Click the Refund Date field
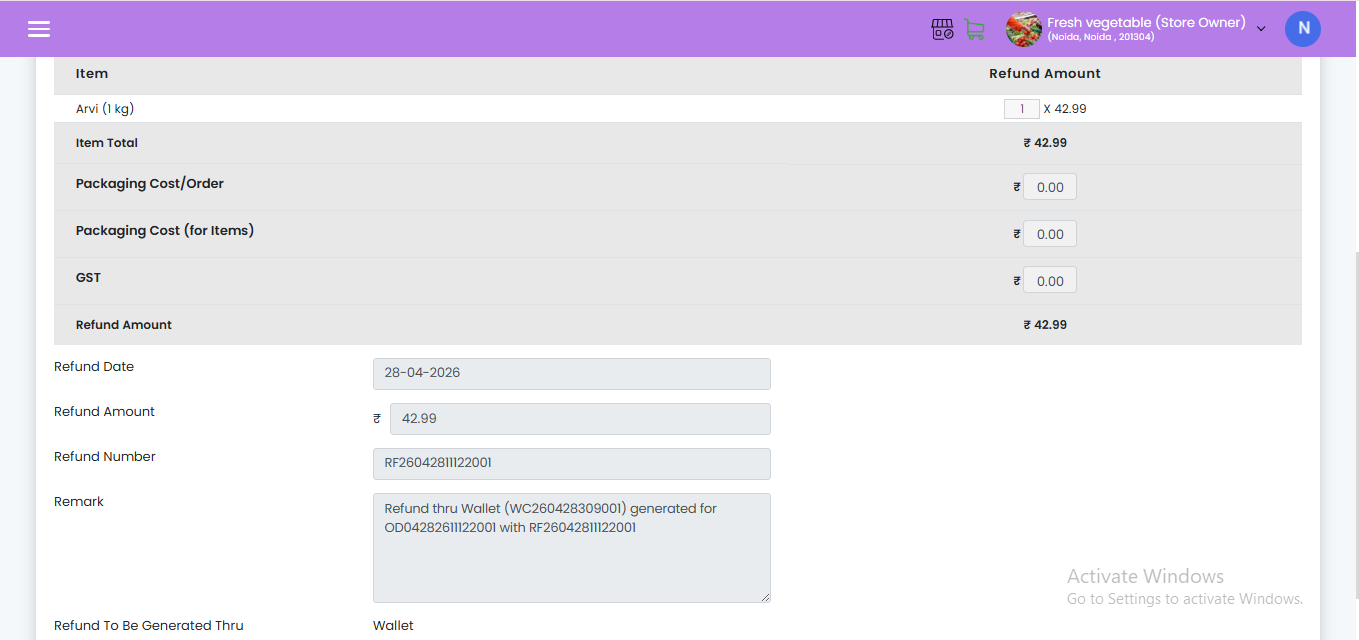The height and width of the screenshot is (640, 1359). (x=572, y=373)
